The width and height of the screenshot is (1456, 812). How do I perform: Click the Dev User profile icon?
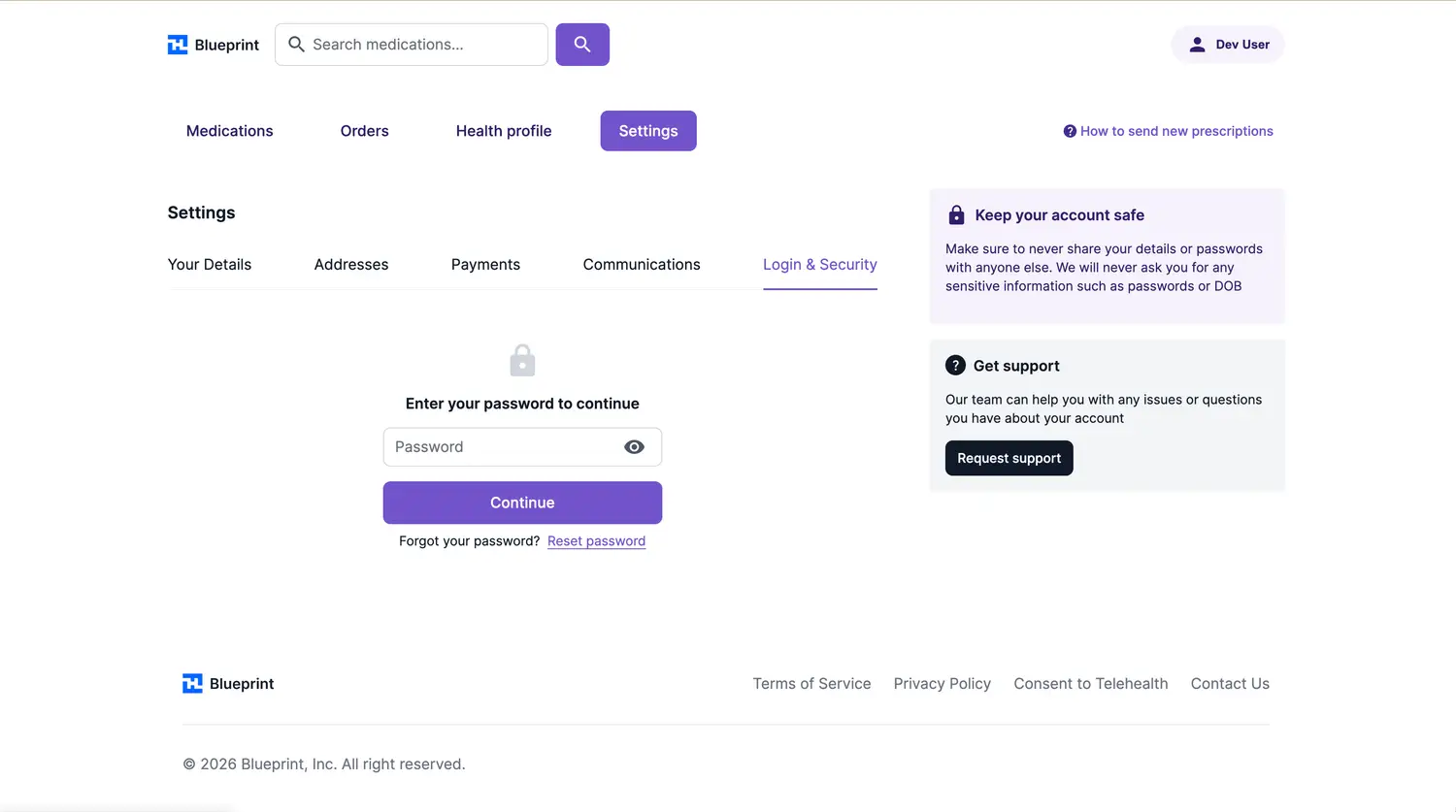tap(1197, 45)
